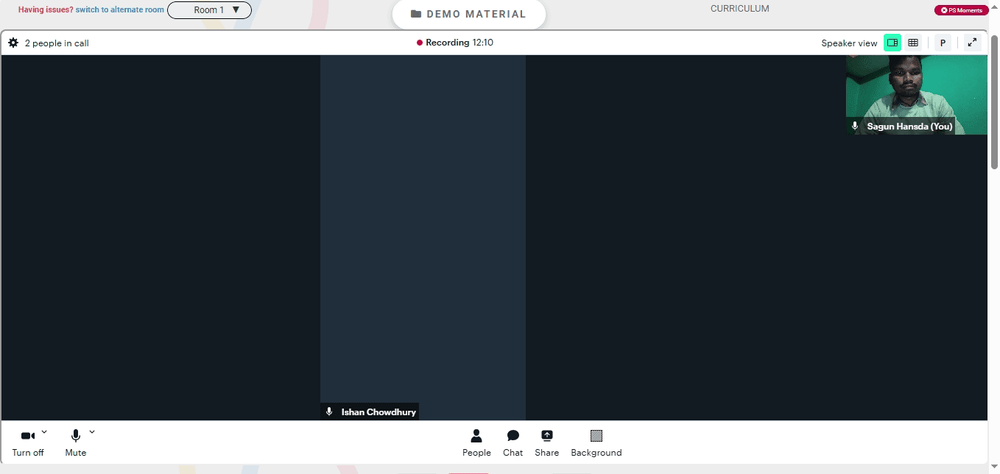This screenshot has height=474, width=1000.
Task: Click the Speaker view label
Action: pyautogui.click(x=849, y=43)
